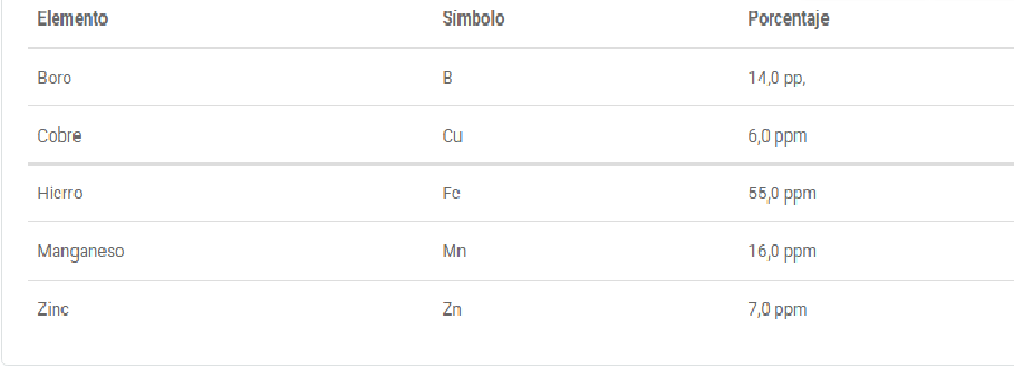Click the Simbolo column header
The width and height of the screenshot is (1018, 368).
(x=473, y=19)
